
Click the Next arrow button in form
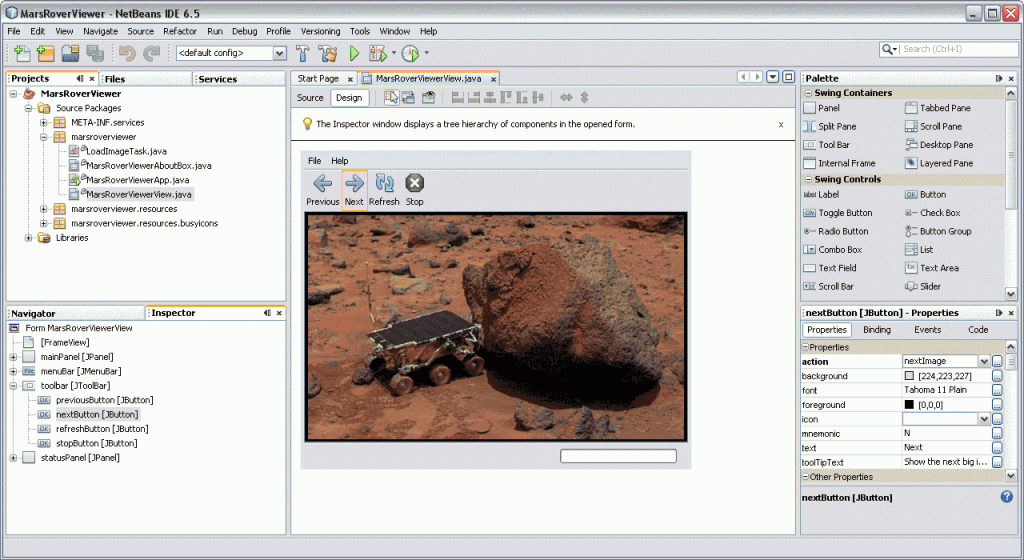(x=354, y=189)
